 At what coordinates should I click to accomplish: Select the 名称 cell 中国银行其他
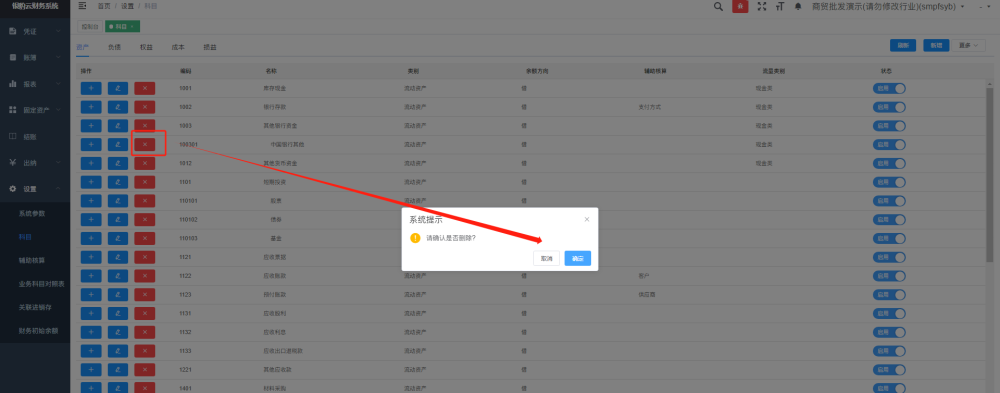click(x=287, y=145)
